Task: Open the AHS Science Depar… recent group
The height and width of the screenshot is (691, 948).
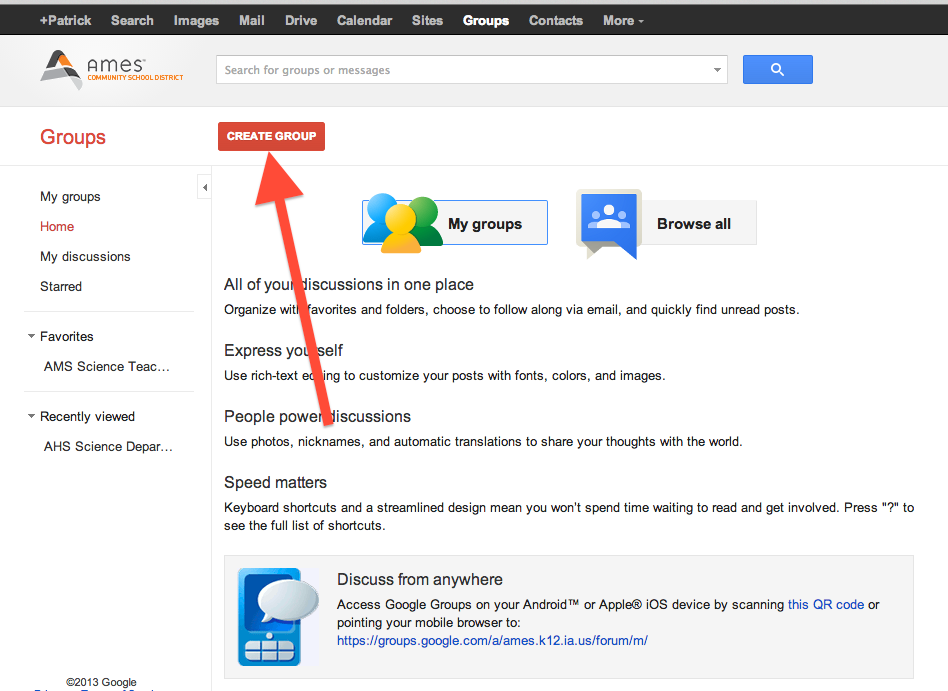Action: [x=108, y=446]
